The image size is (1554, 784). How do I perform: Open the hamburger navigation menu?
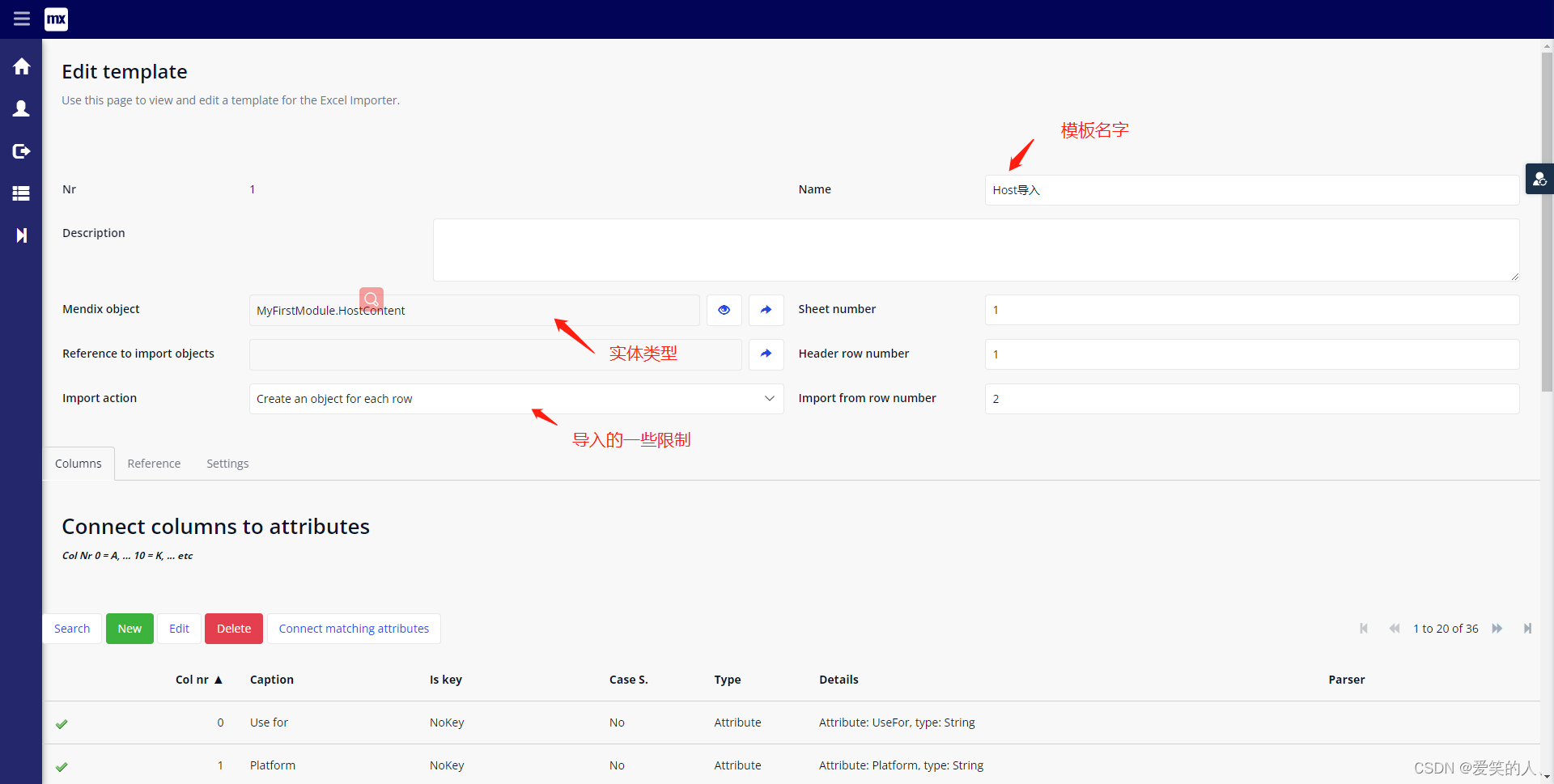(x=21, y=19)
